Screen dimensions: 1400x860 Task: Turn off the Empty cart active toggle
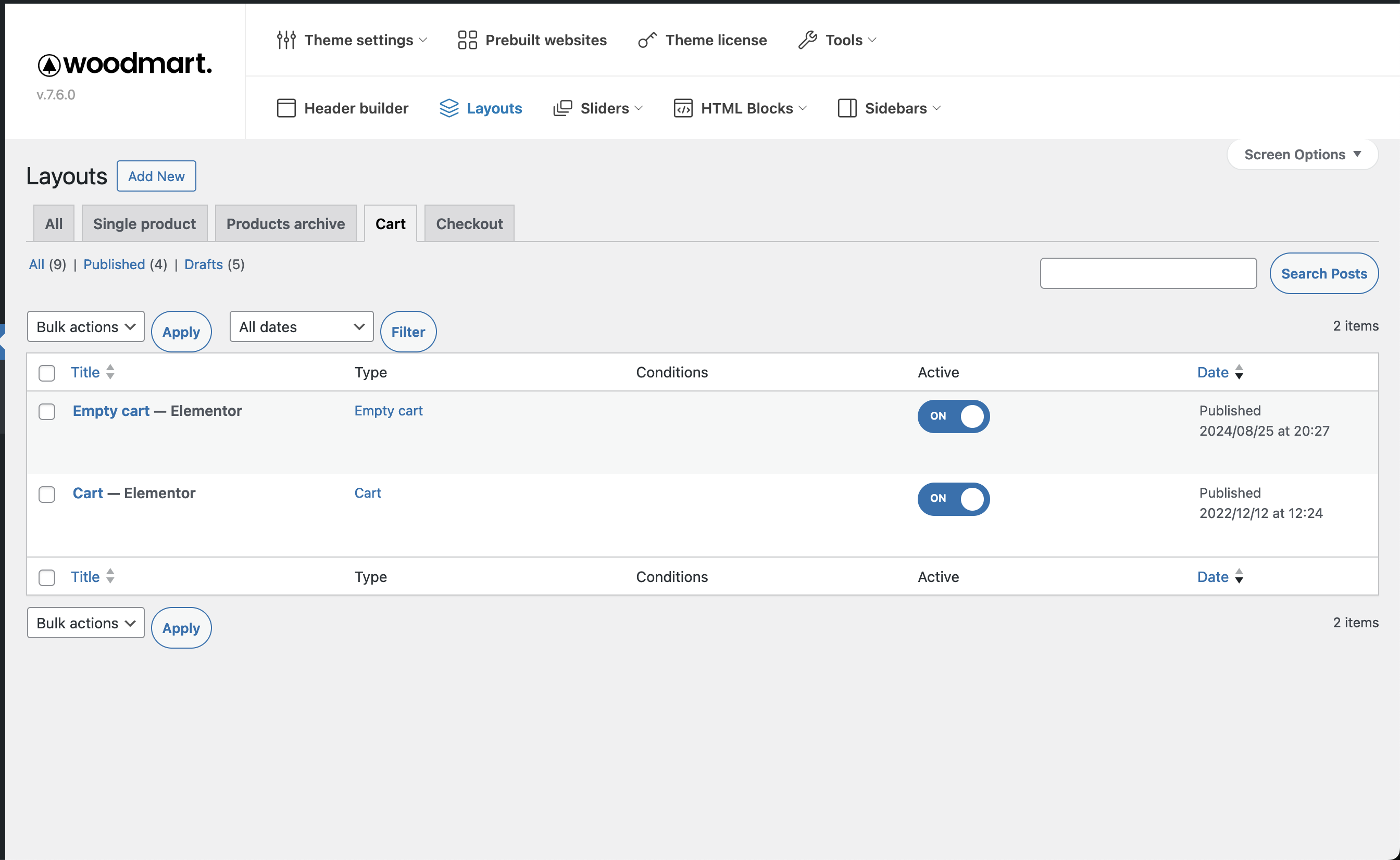pyautogui.click(x=954, y=416)
